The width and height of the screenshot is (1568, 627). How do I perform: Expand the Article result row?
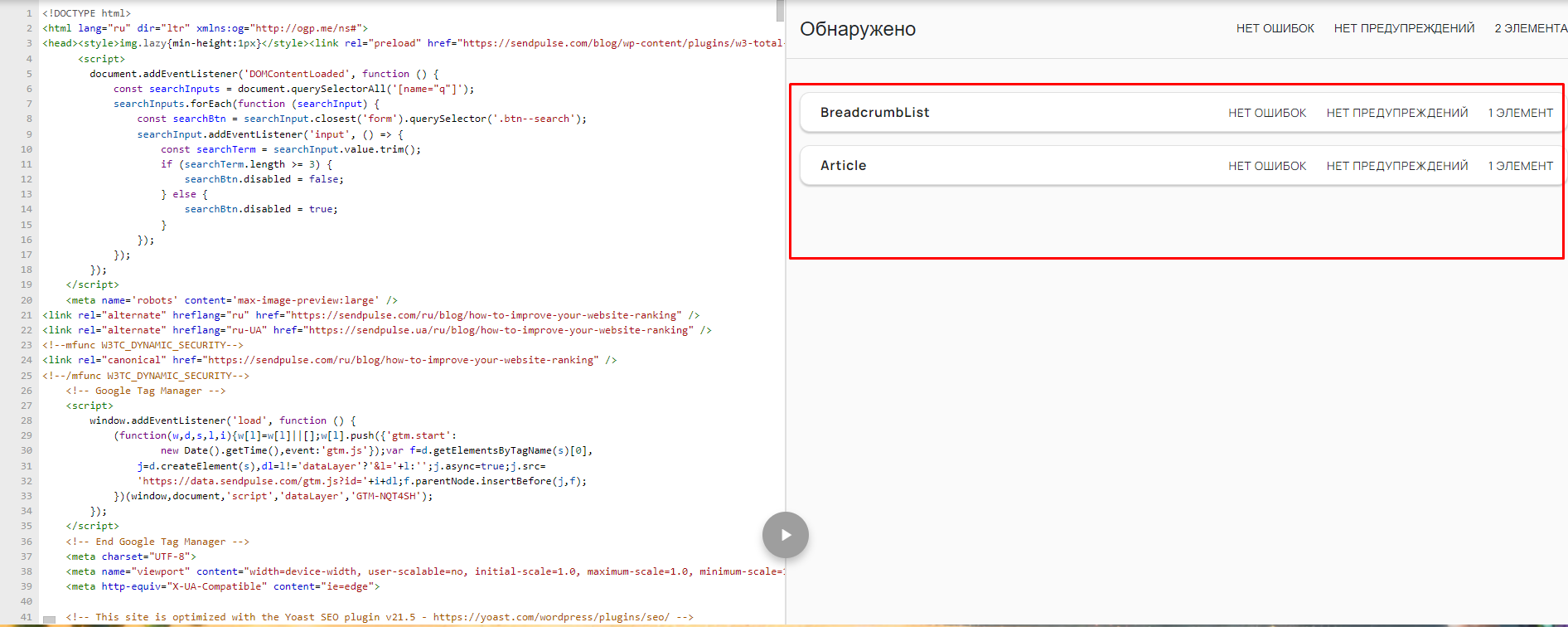click(1181, 166)
